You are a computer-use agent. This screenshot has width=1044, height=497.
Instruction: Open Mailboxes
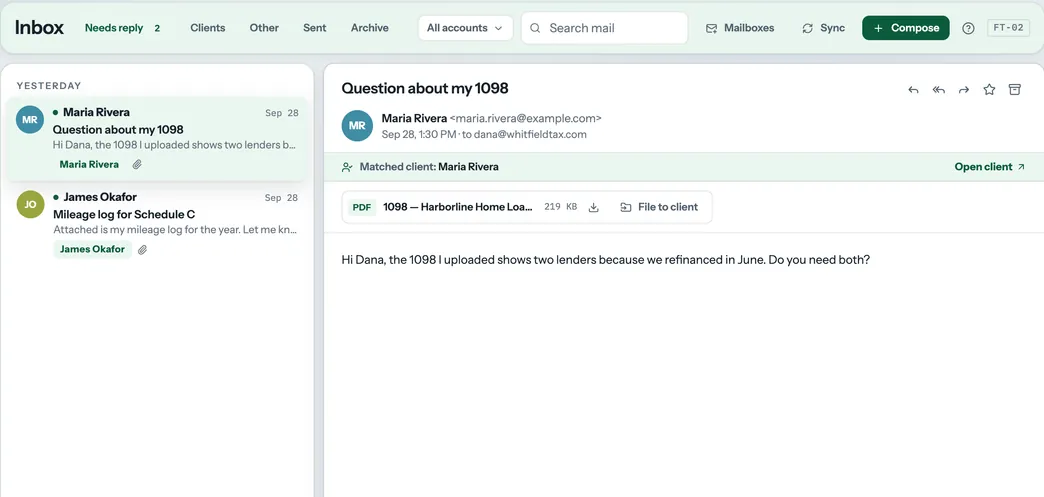click(x=740, y=28)
